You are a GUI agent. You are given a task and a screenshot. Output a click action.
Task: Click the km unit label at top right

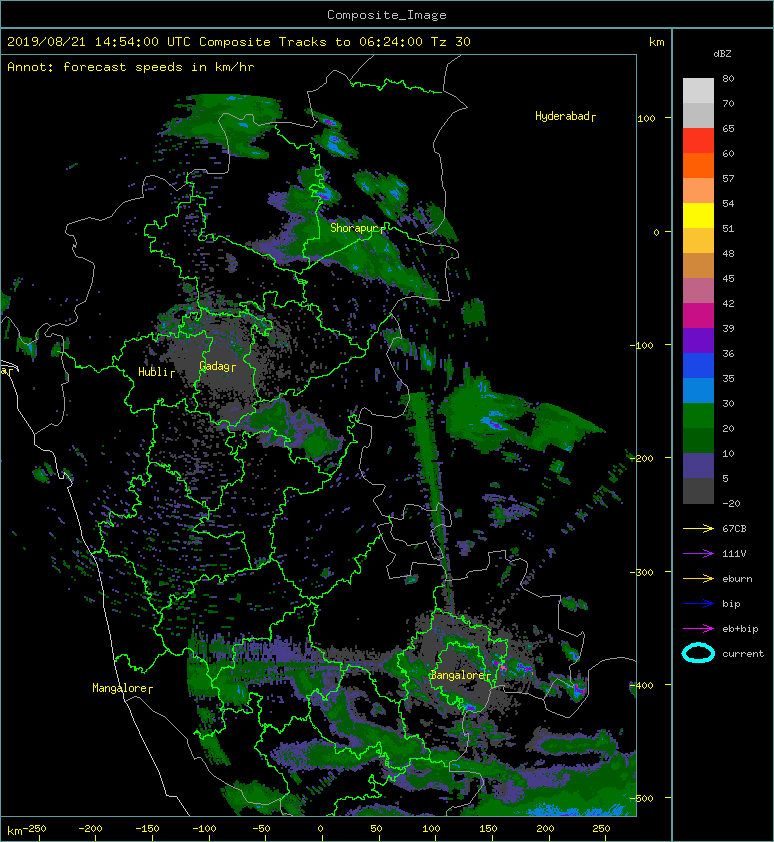coord(657,42)
